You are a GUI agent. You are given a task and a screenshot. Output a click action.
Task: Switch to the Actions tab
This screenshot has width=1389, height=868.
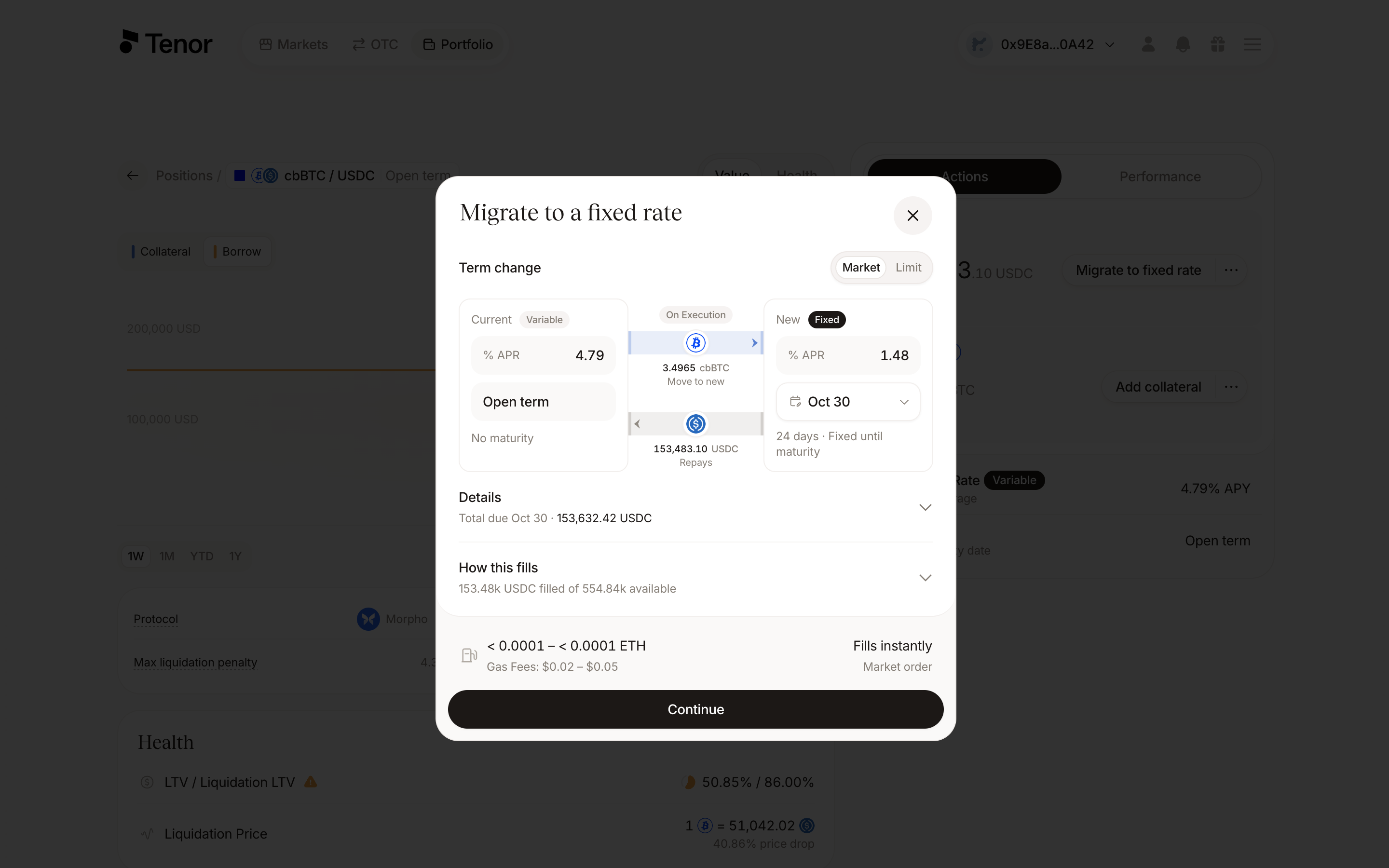click(964, 176)
